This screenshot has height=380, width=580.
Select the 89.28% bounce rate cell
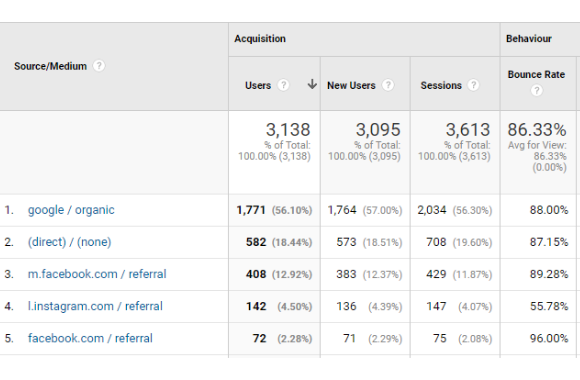tap(549, 274)
